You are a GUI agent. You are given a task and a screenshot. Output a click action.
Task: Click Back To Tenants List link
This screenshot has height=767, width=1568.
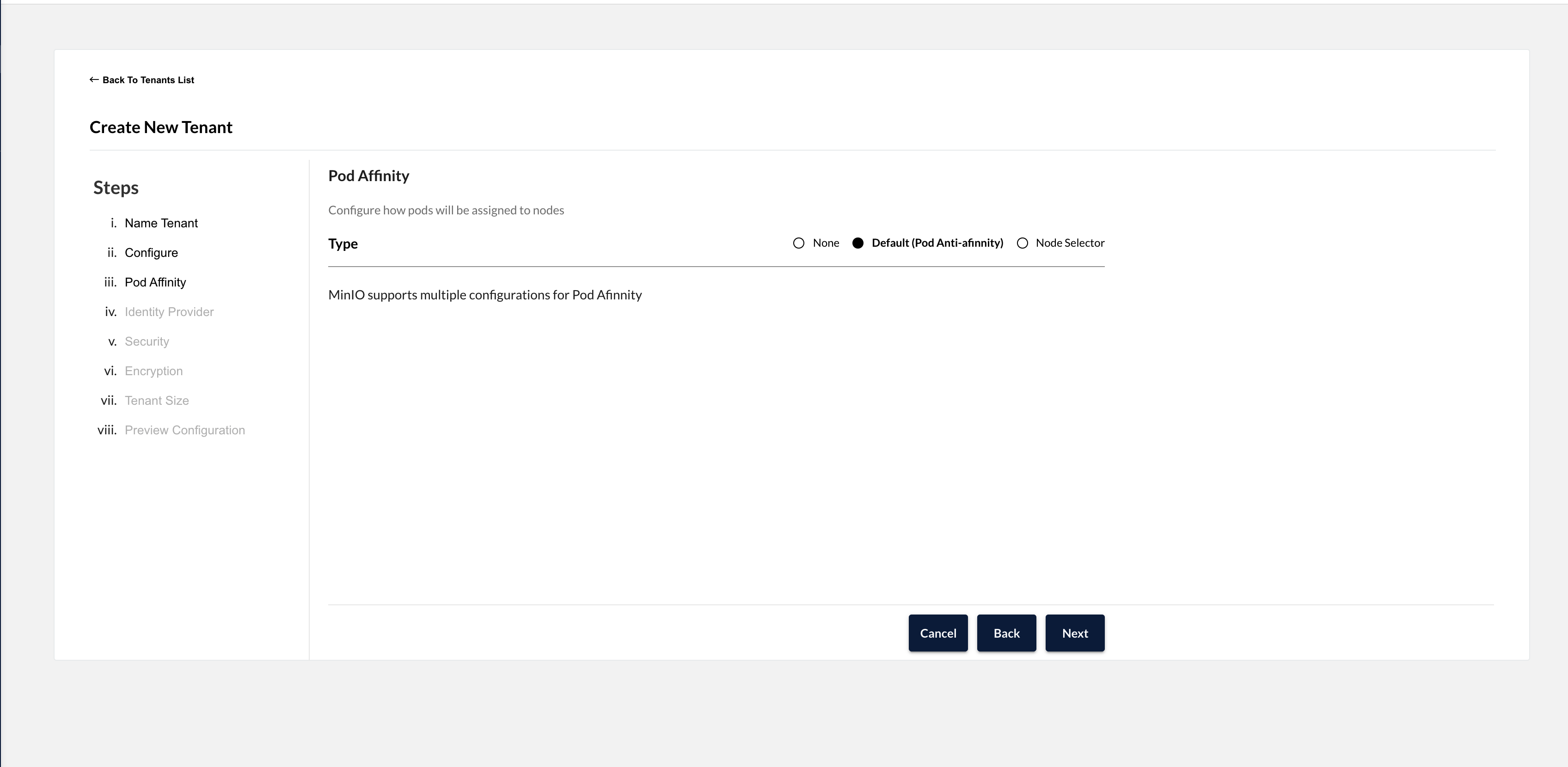click(148, 80)
